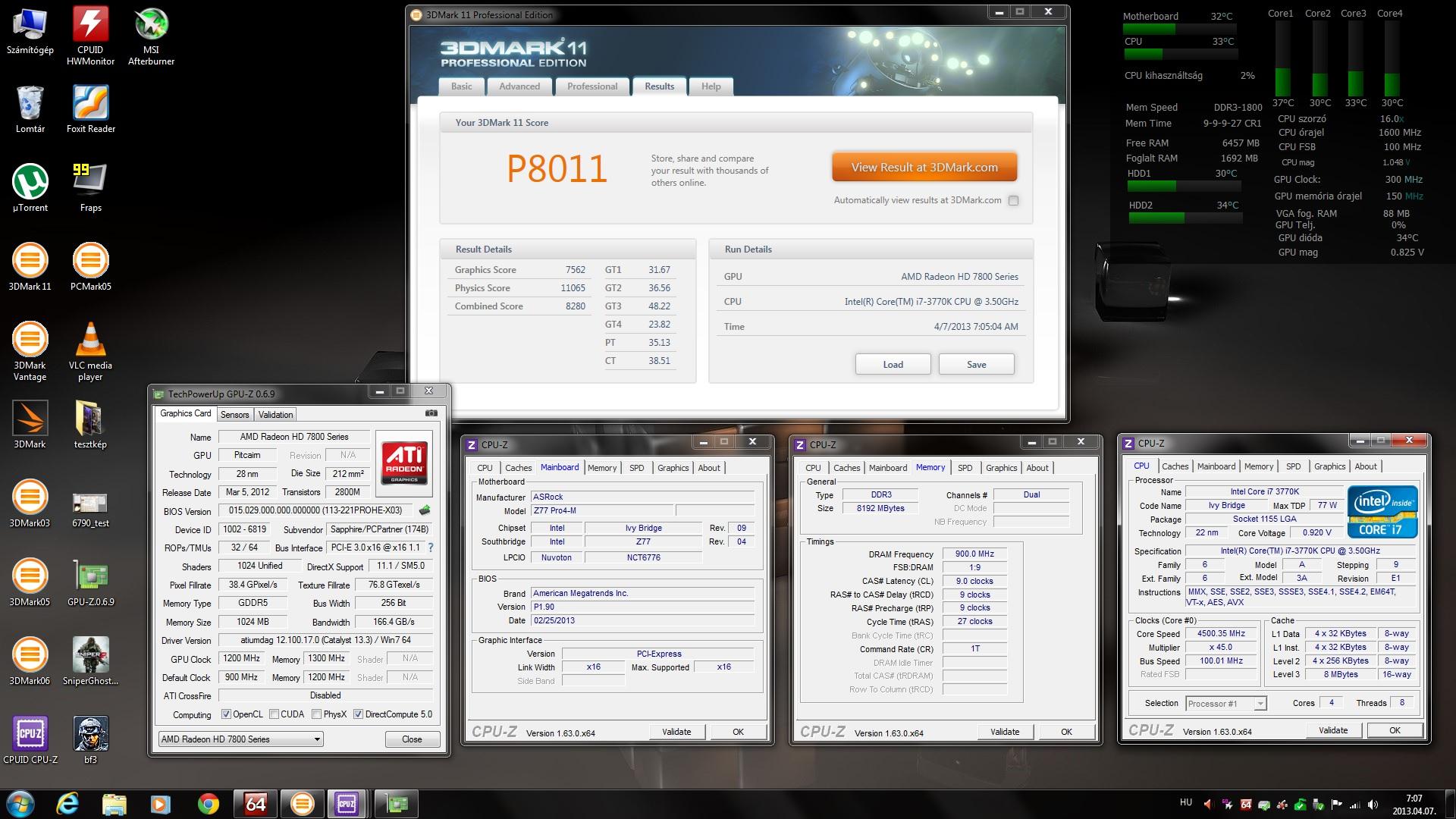Toggle the PhysX checkbox in GPU-Z
This screenshot has height=819, width=1456.
[316, 714]
